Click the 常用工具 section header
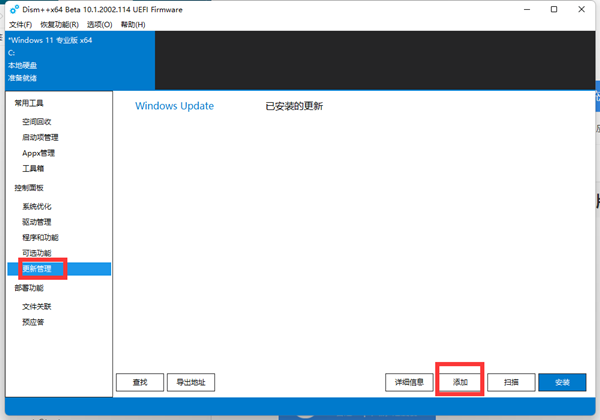This screenshot has height=420, width=600. coord(29,103)
